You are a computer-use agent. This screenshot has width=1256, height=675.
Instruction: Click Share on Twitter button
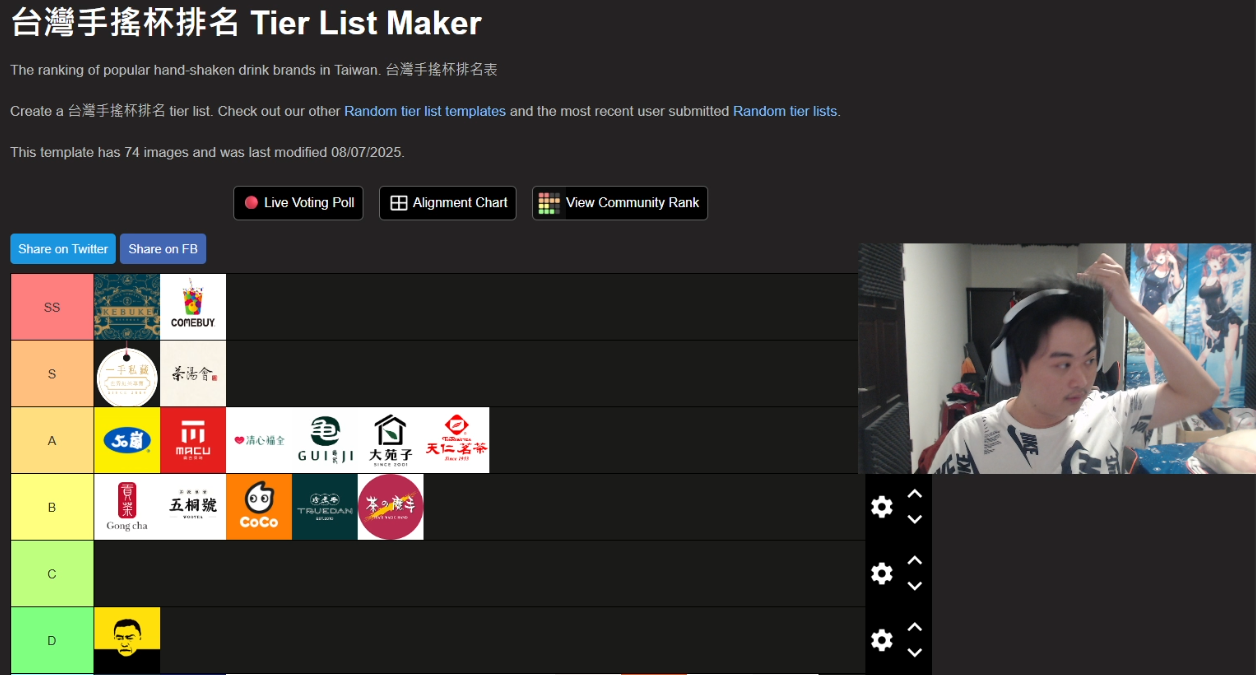tap(63, 249)
